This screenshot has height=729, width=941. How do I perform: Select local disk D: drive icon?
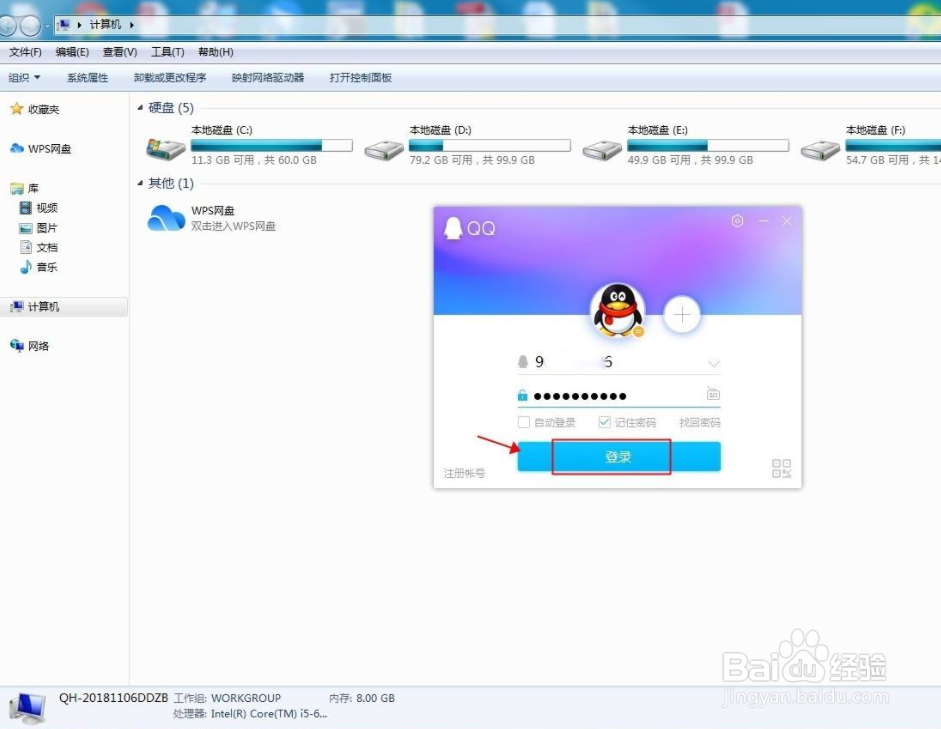(x=384, y=150)
